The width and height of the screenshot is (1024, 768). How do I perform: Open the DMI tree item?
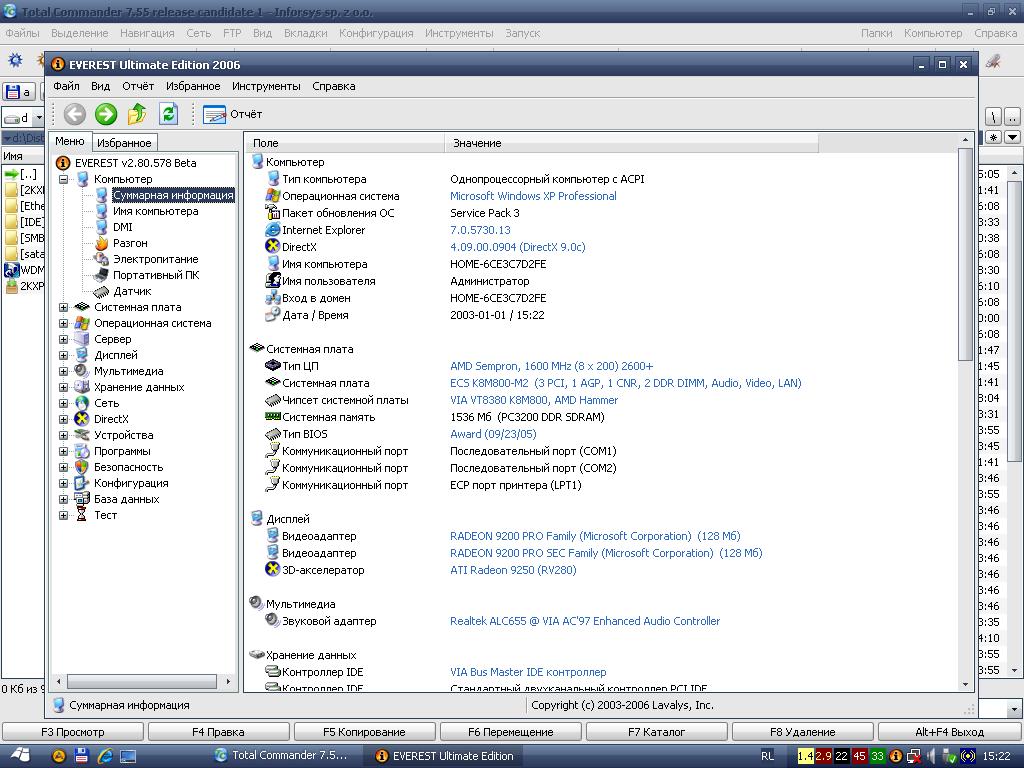pyautogui.click(x=122, y=227)
